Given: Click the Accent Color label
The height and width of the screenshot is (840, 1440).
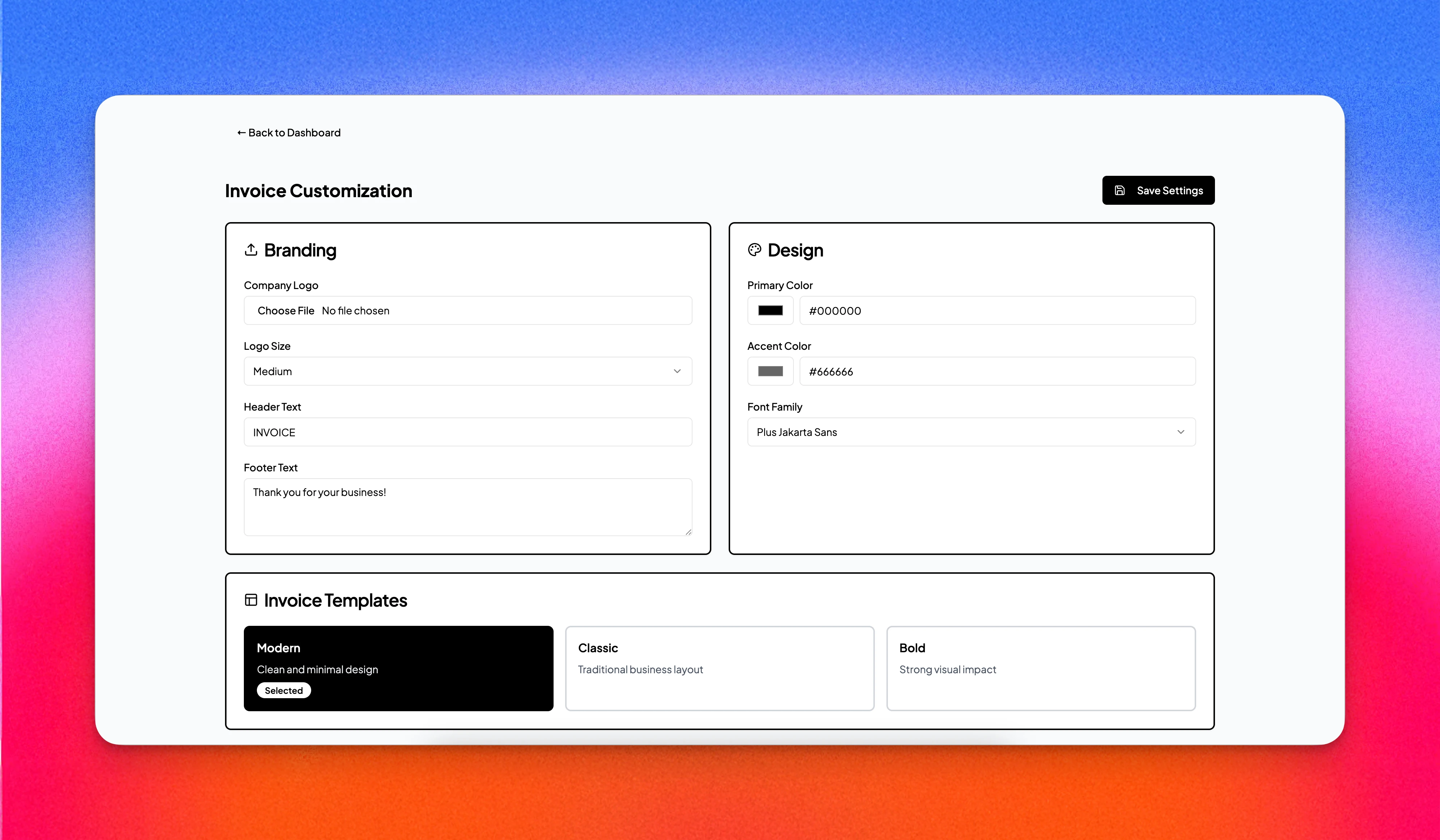Looking at the screenshot, I should [779, 346].
